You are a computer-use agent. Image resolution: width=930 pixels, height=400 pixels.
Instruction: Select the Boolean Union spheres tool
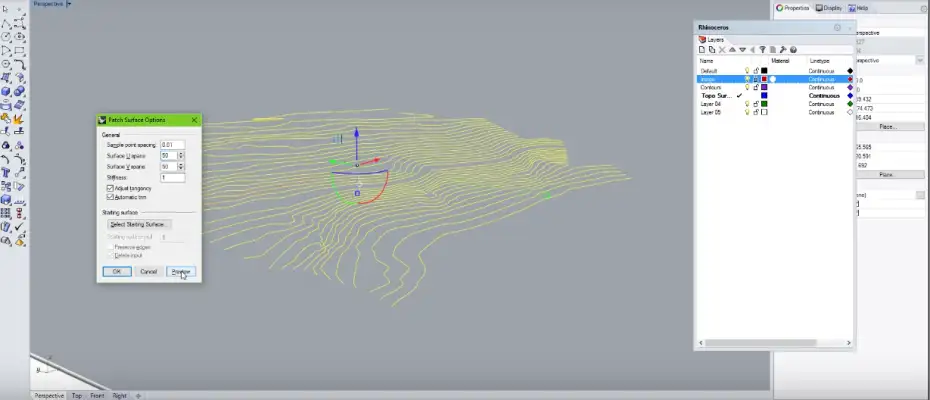point(20,91)
